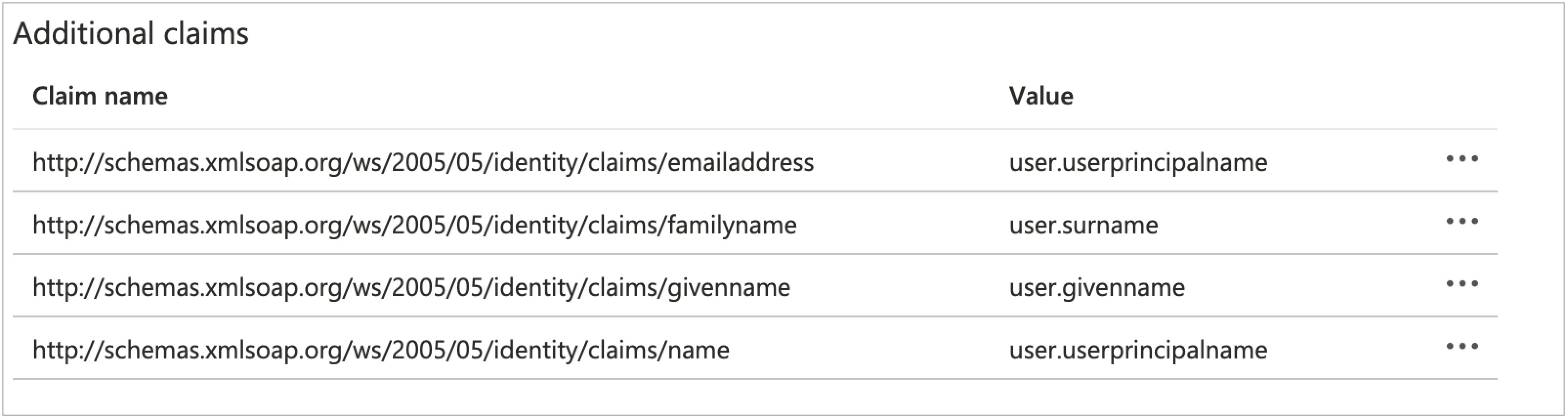Select the whole givenname claim row
The image size is (1568, 420).
point(913,286)
